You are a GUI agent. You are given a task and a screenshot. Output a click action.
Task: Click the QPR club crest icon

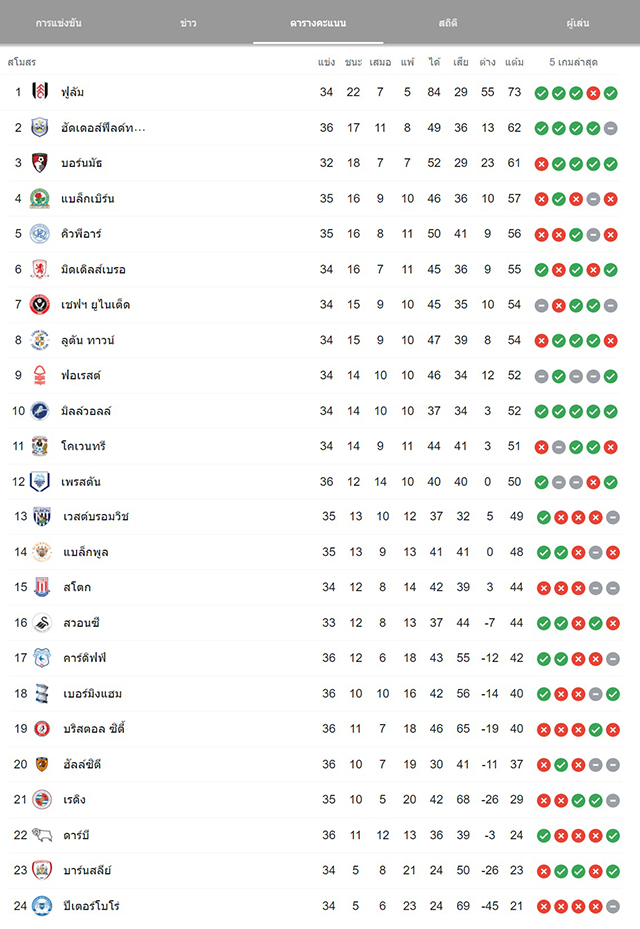(40, 234)
